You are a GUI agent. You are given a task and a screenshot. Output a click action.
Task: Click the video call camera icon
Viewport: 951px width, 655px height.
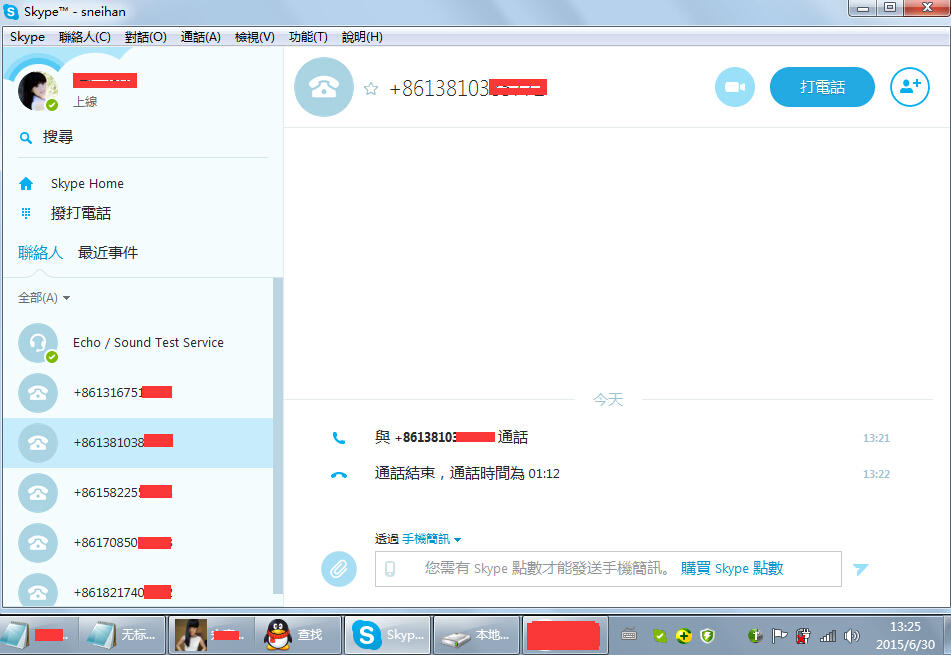click(734, 87)
